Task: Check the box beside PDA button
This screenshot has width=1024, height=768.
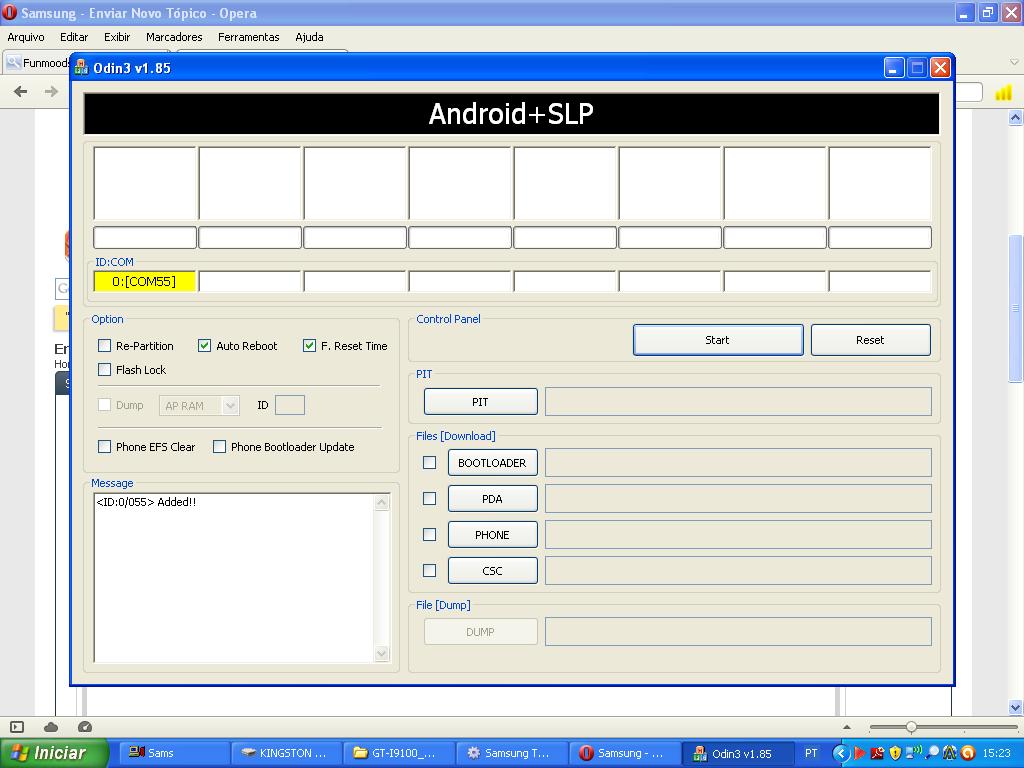Action: pos(430,498)
